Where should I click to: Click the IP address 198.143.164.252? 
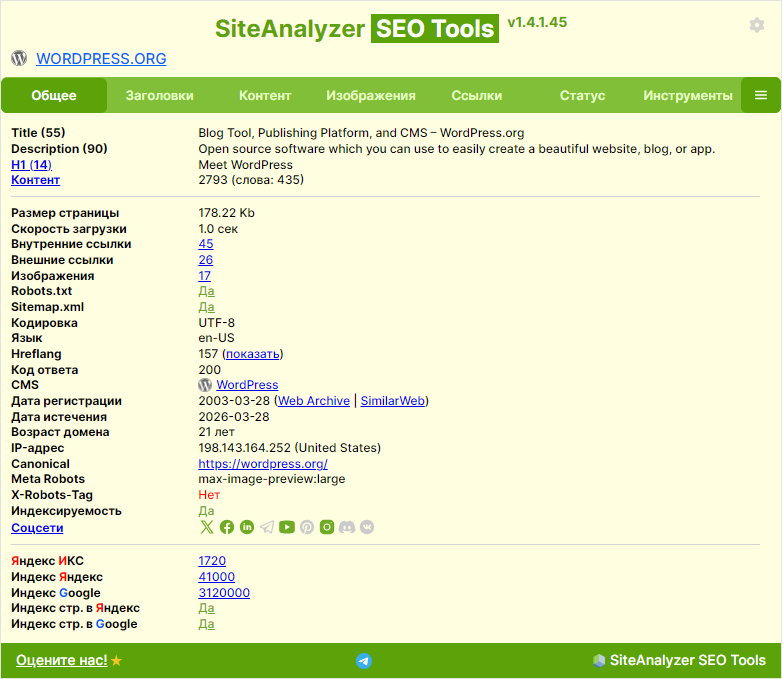click(245, 448)
